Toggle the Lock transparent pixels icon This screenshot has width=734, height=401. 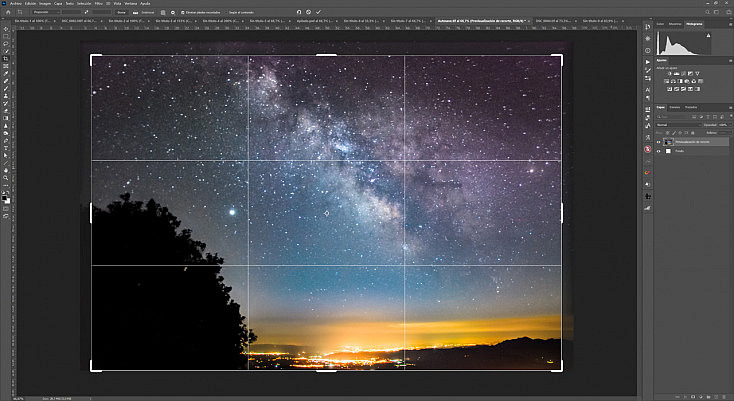point(668,133)
